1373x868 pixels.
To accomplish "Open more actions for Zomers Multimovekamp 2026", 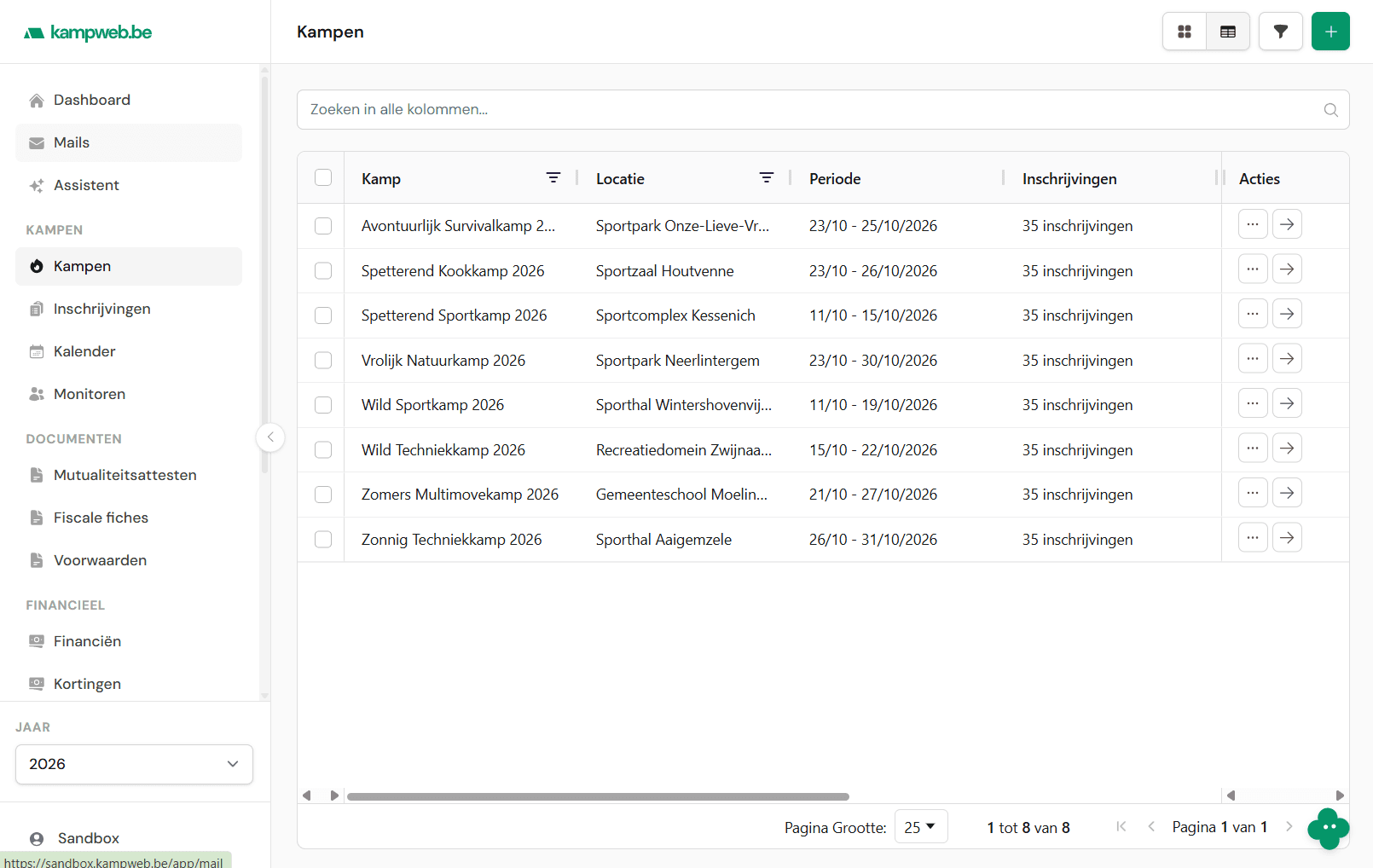I will tap(1253, 493).
